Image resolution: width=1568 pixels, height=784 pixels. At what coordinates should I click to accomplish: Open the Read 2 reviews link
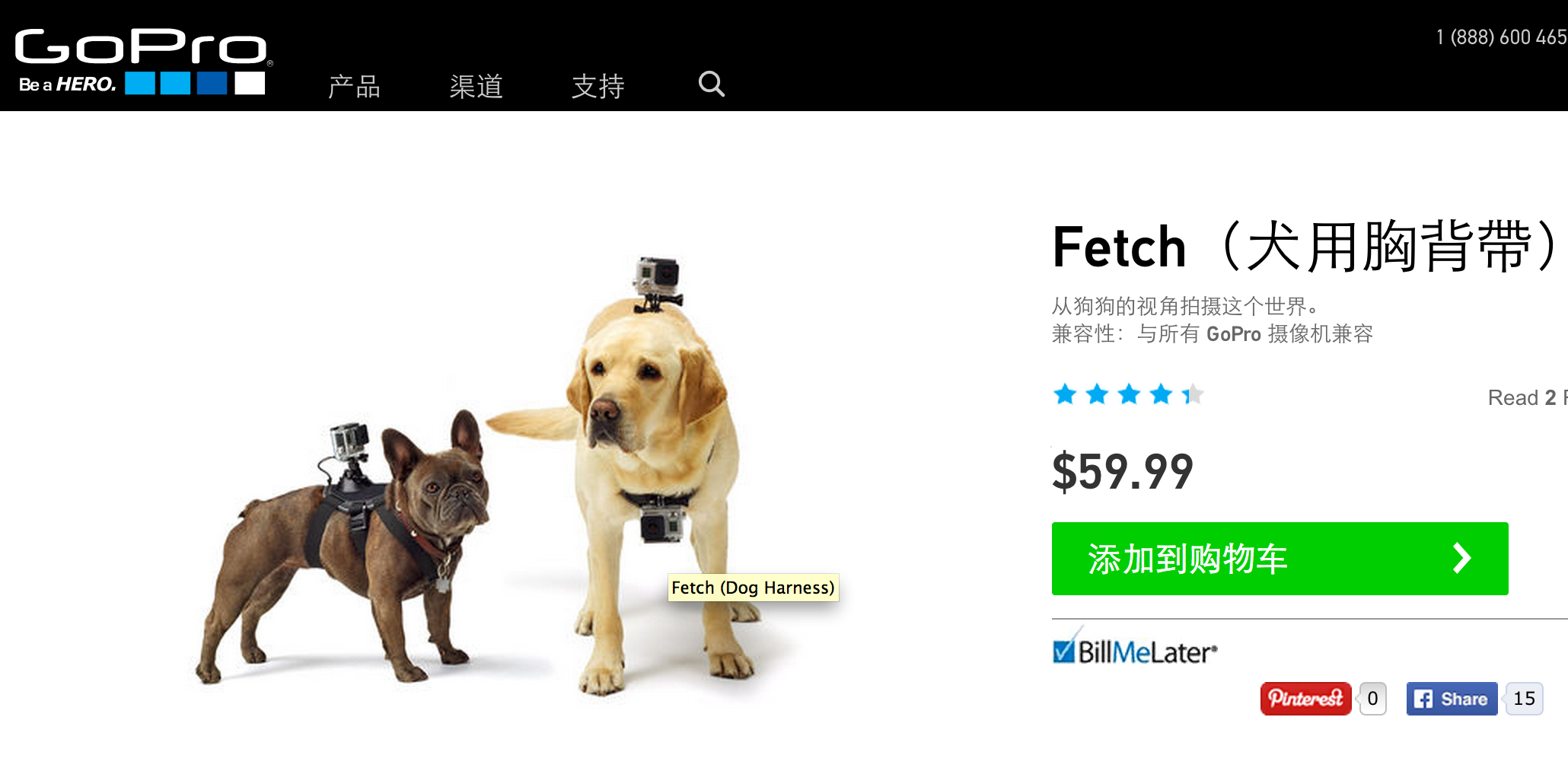pyautogui.click(x=1527, y=397)
